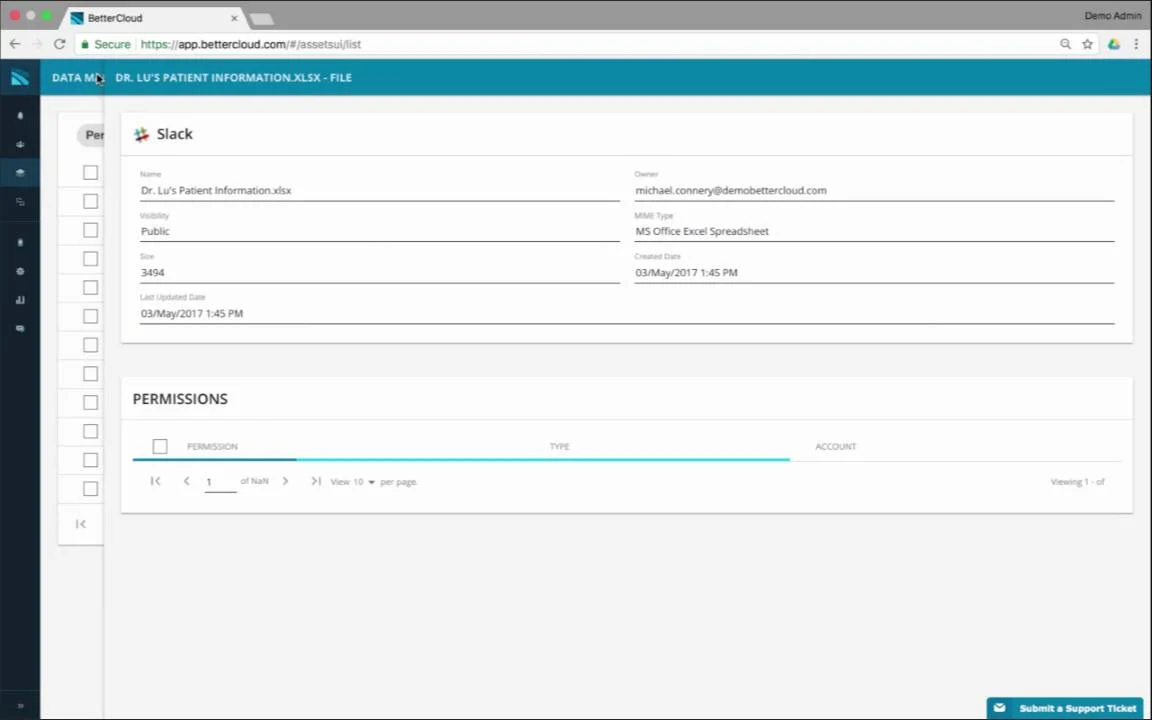
Task: Click the Visibility field showing Public
Action: click(380, 231)
